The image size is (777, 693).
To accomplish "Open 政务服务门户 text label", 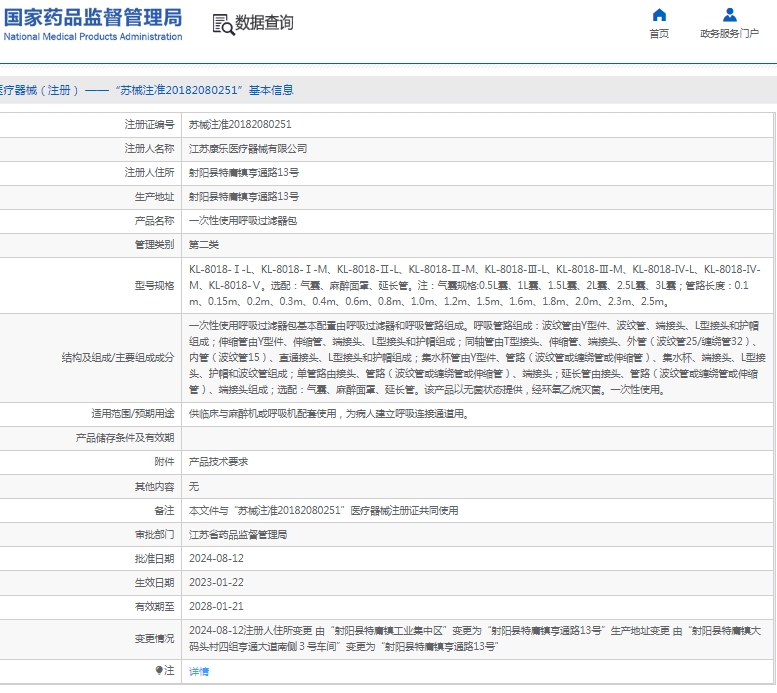I will pos(729,34).
